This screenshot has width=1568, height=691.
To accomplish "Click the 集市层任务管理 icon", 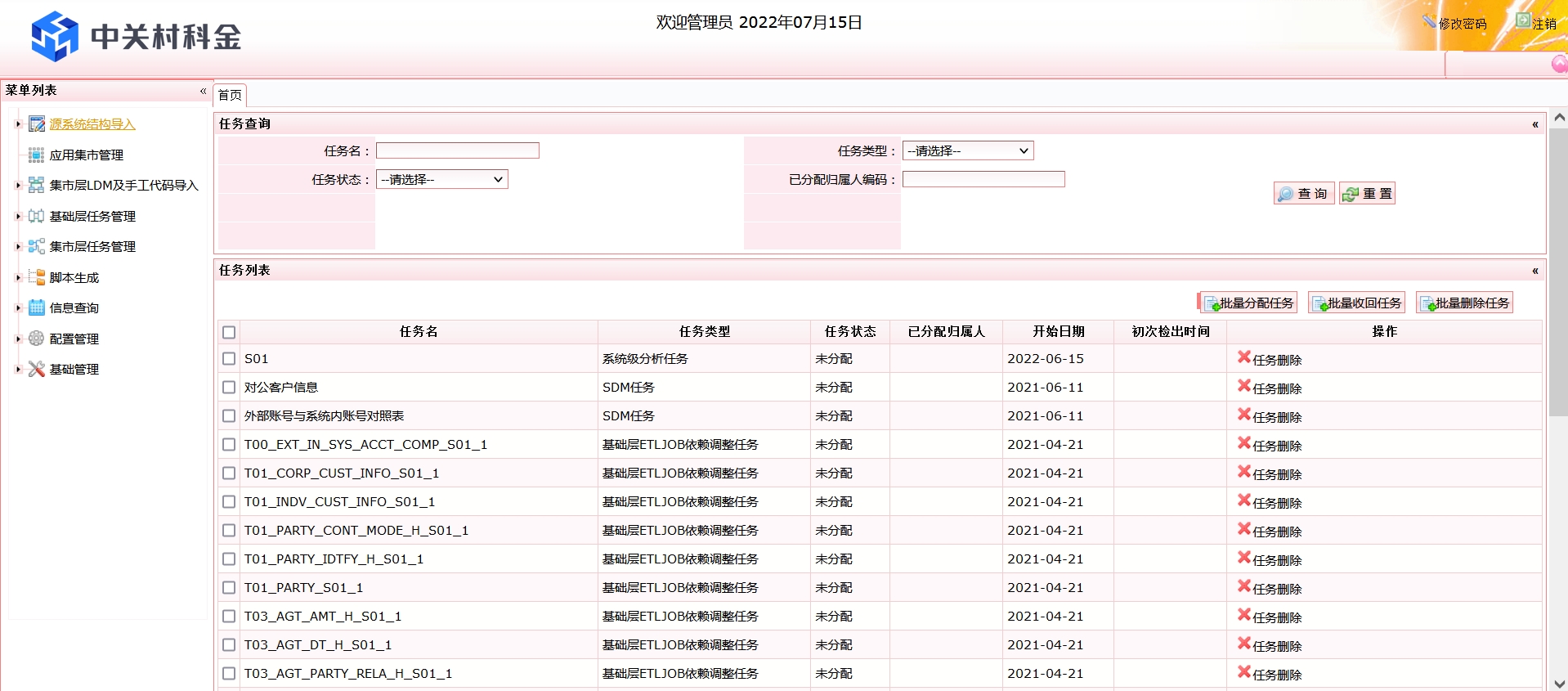I will [37, 247].
